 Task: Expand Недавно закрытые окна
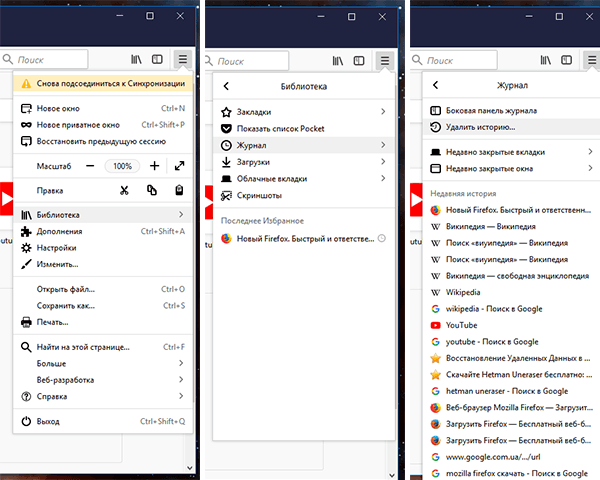pyautogui.click(x=512, y=168)
